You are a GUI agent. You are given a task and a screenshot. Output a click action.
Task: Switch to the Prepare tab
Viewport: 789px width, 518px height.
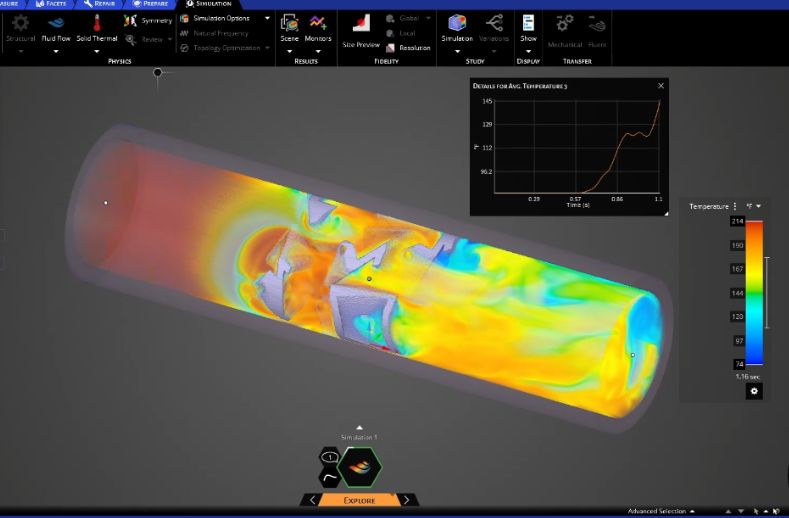150,4
